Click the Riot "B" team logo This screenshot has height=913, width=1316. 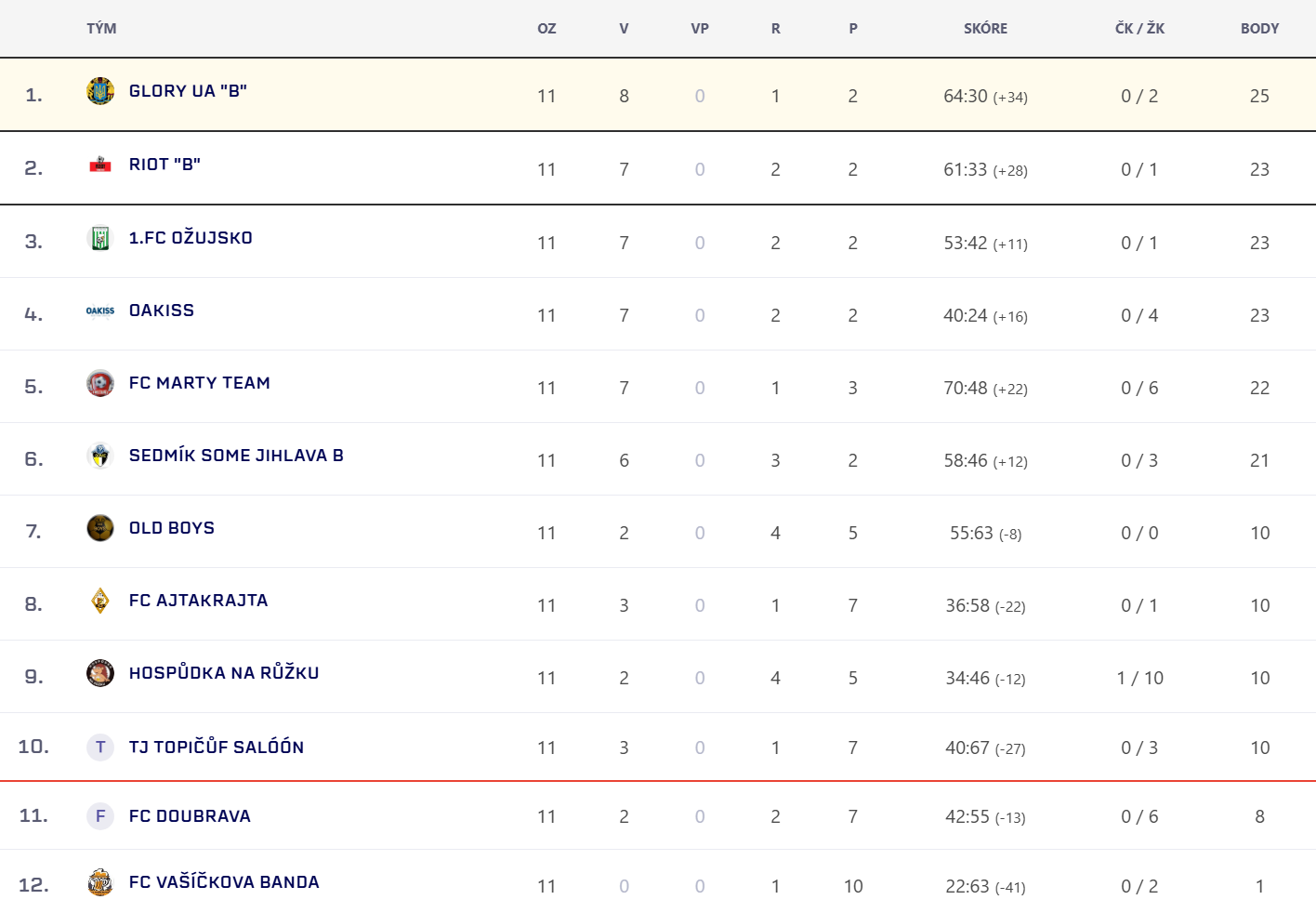(x=100, y=165)
